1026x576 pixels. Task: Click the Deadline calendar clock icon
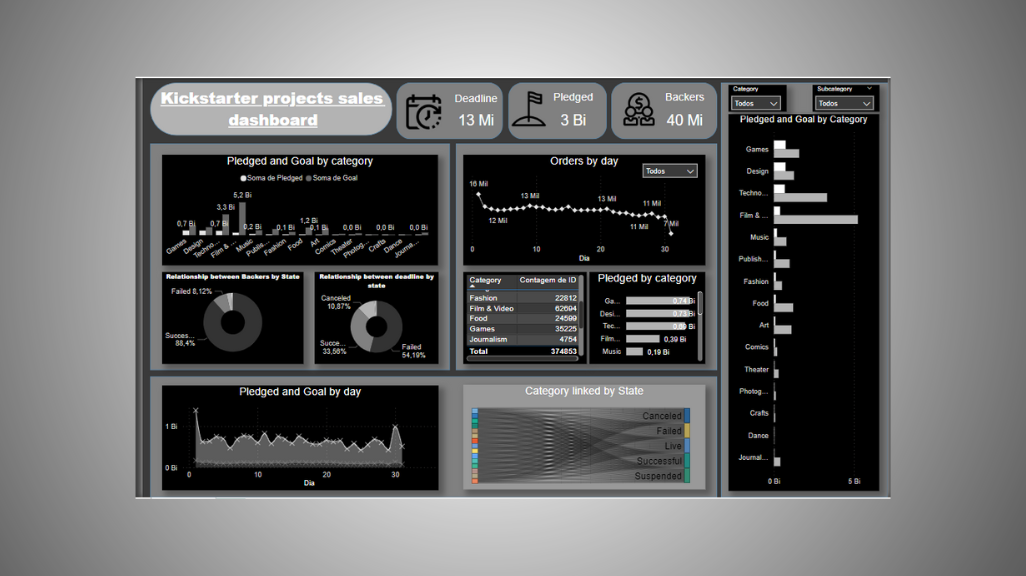pyautogui.click(x=424, y=111)
